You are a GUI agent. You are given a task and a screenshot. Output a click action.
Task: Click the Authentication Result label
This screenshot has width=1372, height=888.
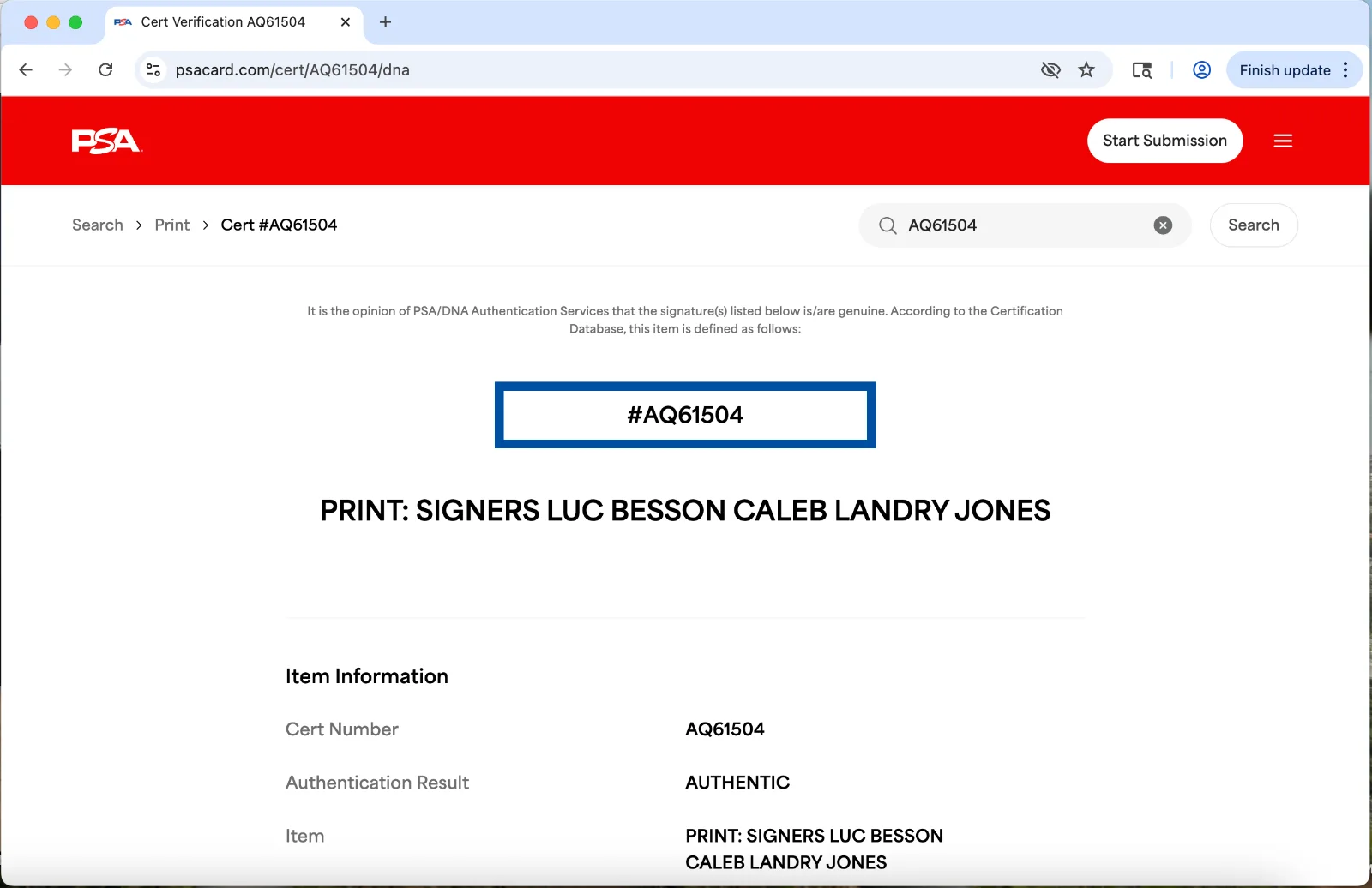point(377,783)
